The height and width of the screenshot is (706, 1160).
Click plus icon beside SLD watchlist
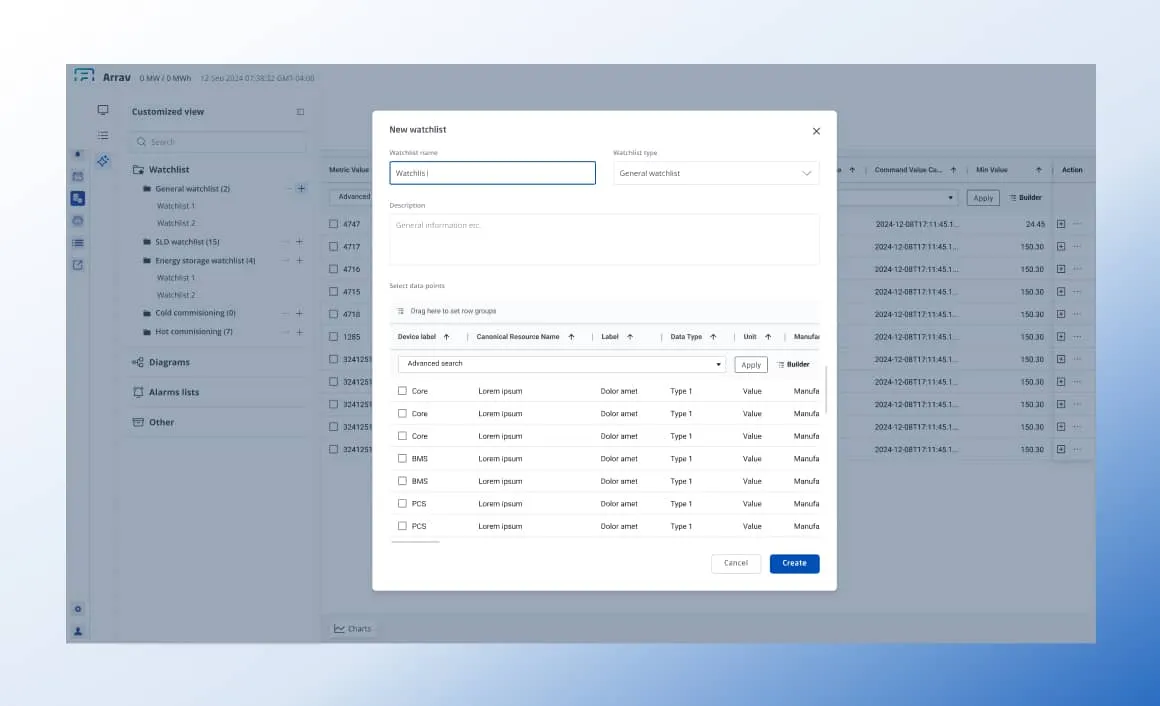300,242
